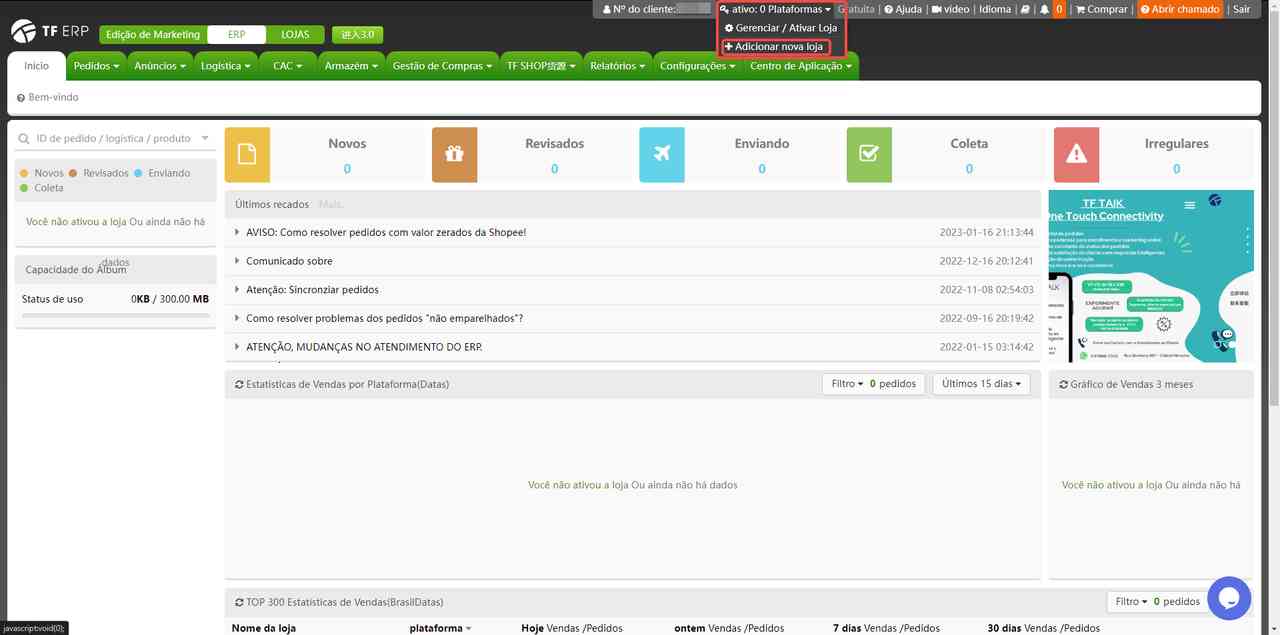Expand the AVISO Shopee notice

[386, 232]
